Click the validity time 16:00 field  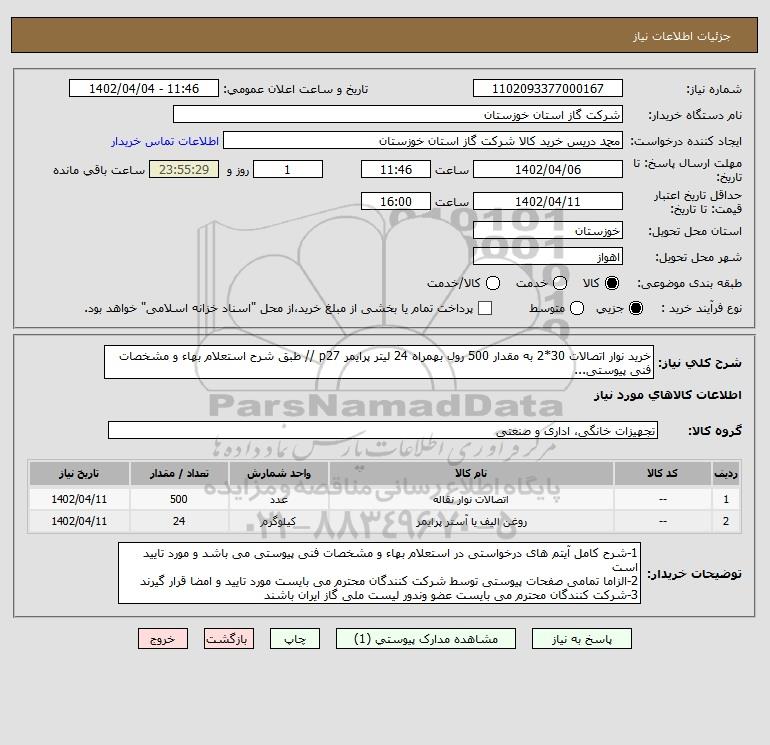point(396,201)
